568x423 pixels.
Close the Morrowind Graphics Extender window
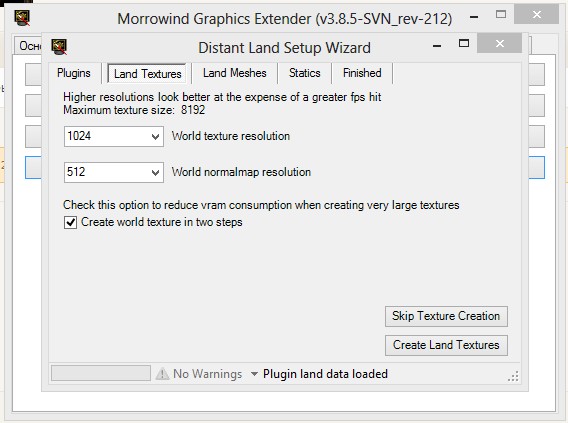536,14
